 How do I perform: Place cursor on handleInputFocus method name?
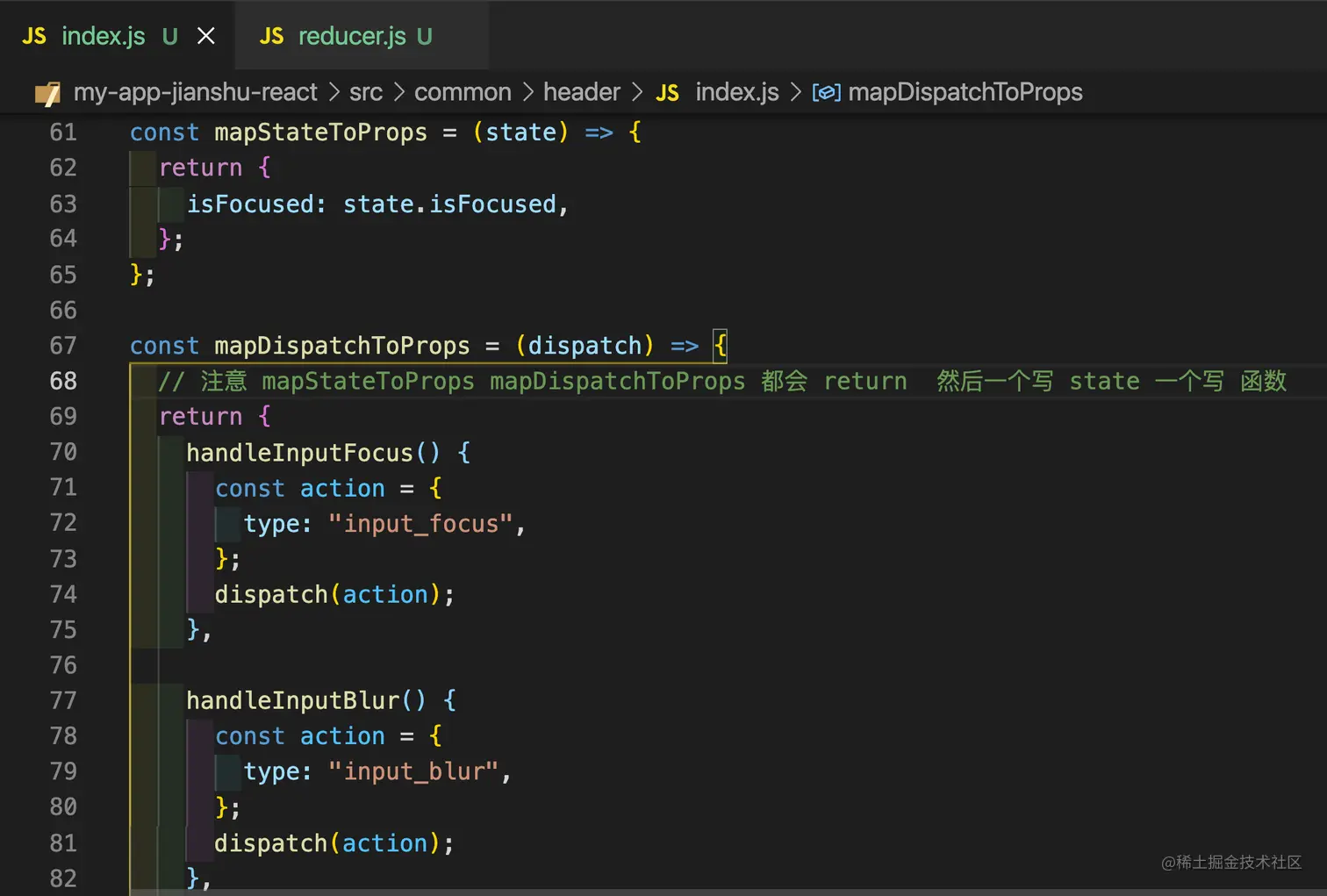point(299,453)
